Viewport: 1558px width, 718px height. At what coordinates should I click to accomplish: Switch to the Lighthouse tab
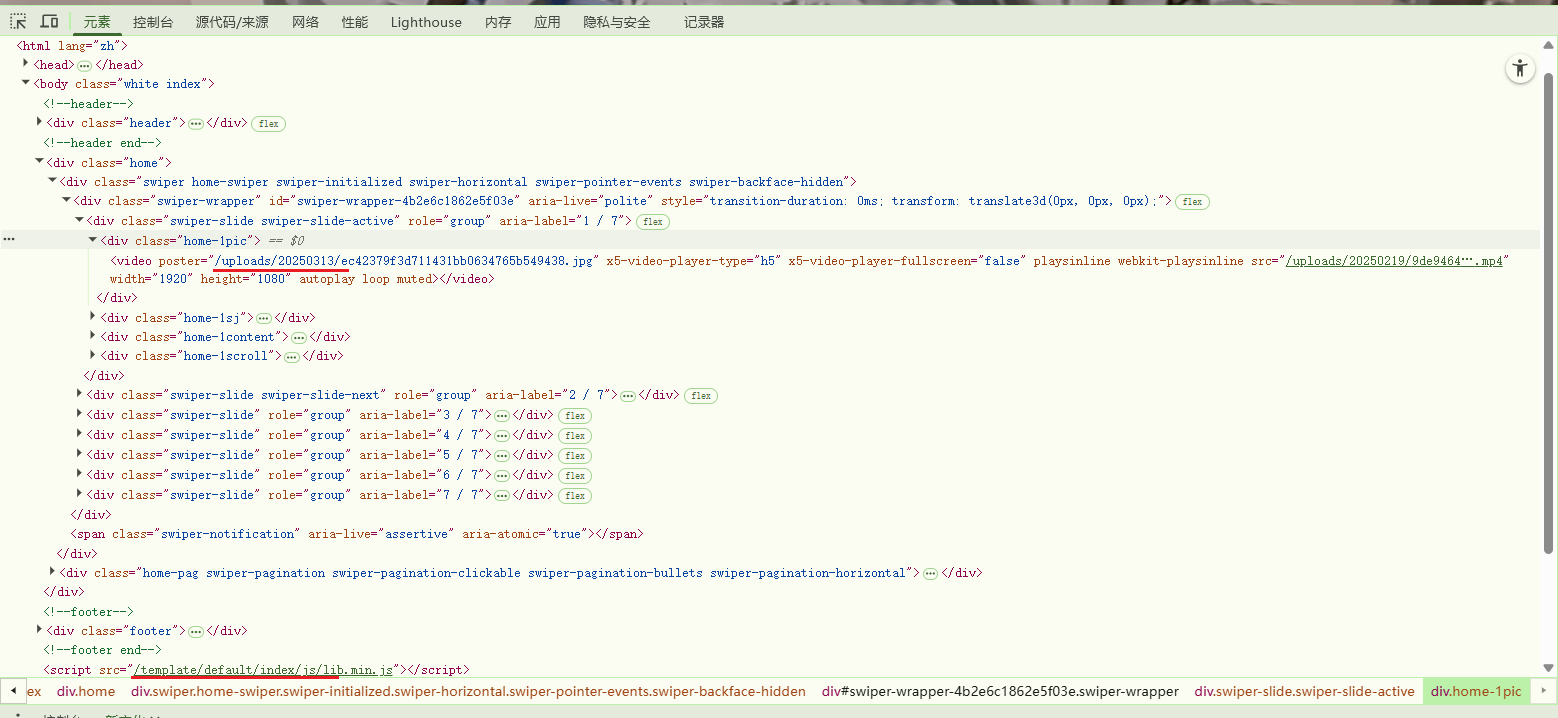click(x=426, y=22)
